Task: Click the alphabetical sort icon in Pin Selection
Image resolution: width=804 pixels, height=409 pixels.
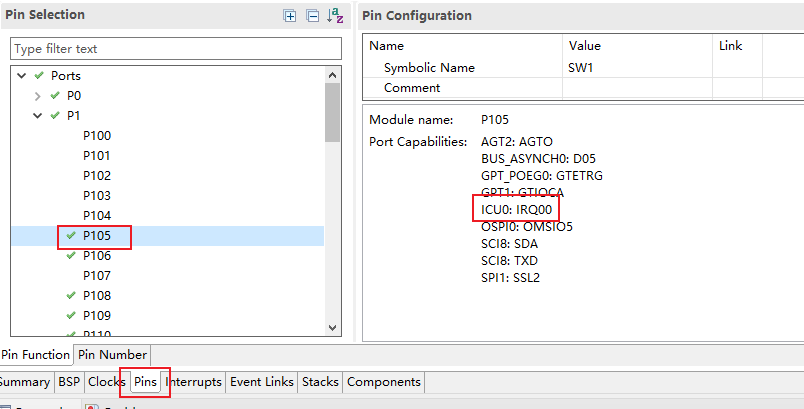Action: pyautogui.click(x=335, y=15)
